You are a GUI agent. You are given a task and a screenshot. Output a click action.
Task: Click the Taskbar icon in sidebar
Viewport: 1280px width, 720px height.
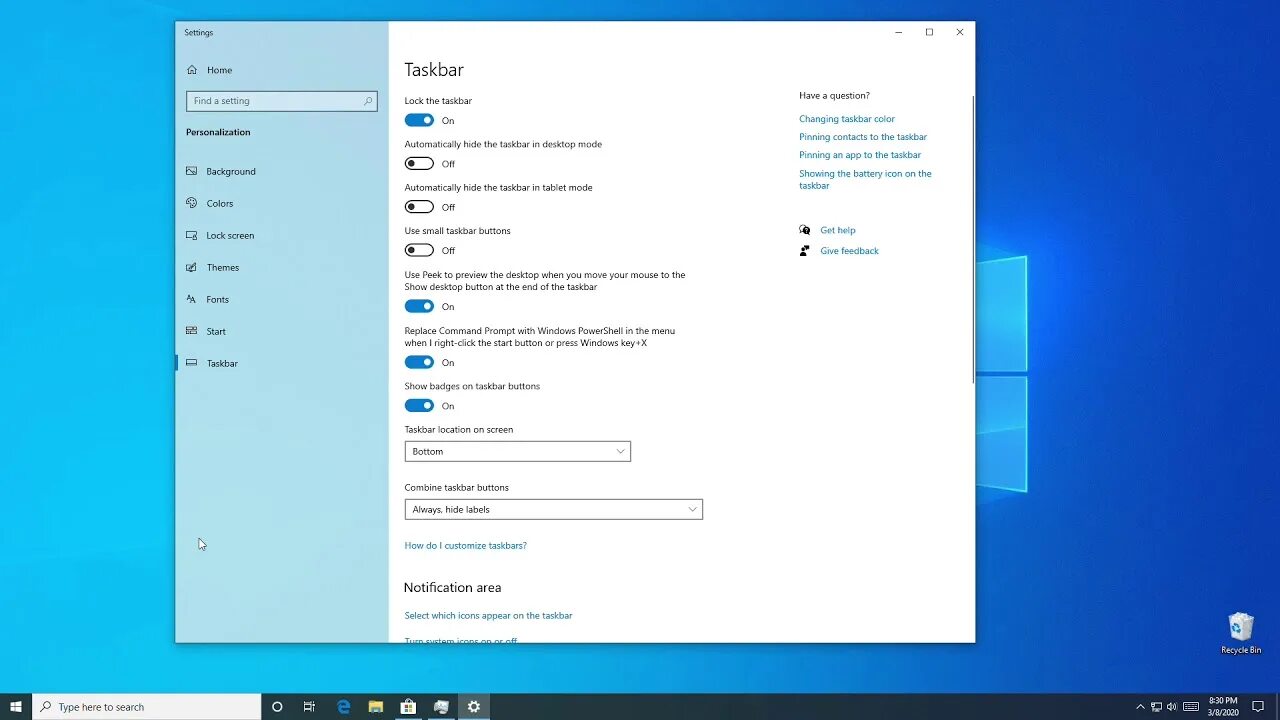[192, 363]
